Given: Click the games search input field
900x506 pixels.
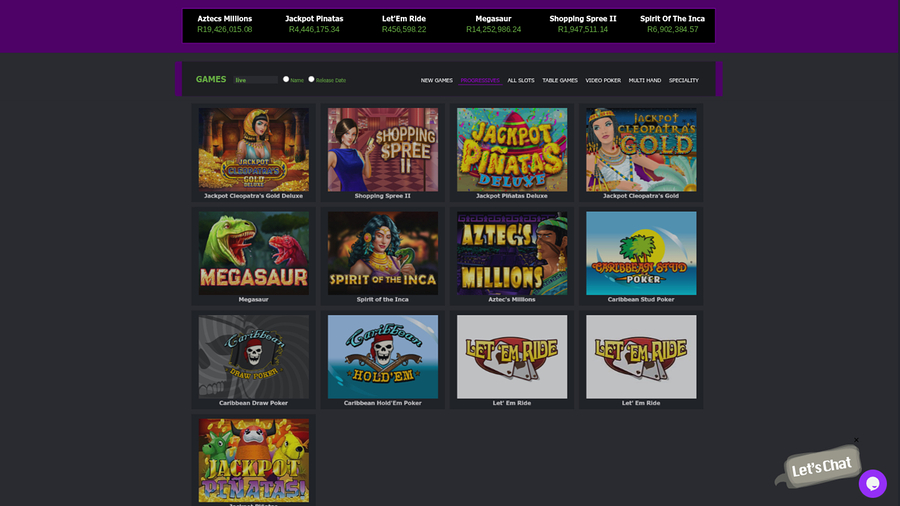Looking at the screenshot, I should [255, 80].
